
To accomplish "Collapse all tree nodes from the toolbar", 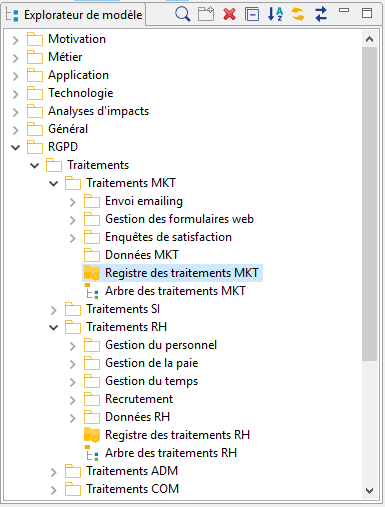I will coord(252,14).
